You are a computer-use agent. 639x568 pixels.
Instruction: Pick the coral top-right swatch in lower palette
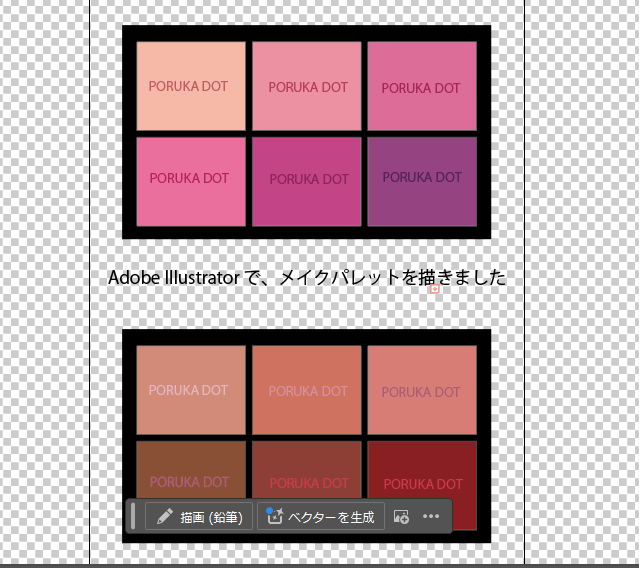tap(421, 388)
